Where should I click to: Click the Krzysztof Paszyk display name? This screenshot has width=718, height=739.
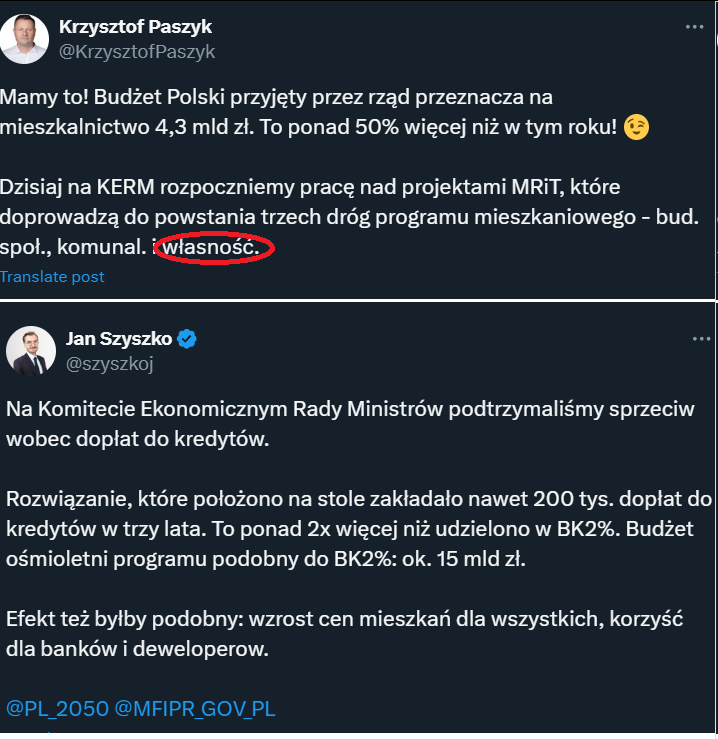coord(135,27)
